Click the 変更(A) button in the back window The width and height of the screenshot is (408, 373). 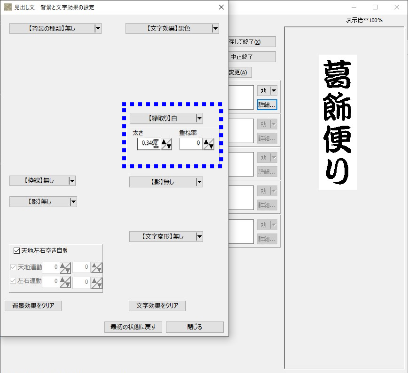240,72
